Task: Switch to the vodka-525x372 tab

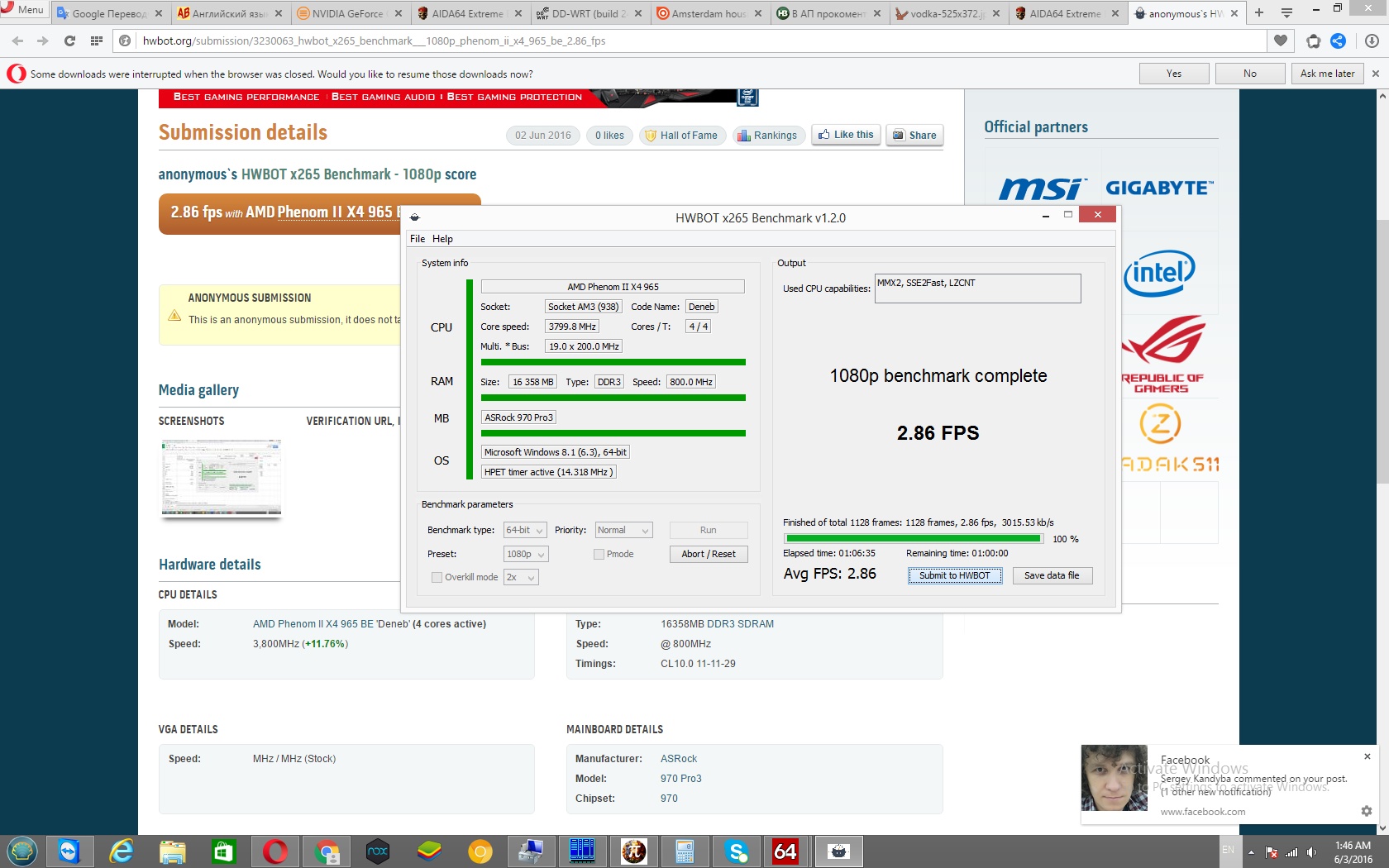Action: [x=947, y=13]
